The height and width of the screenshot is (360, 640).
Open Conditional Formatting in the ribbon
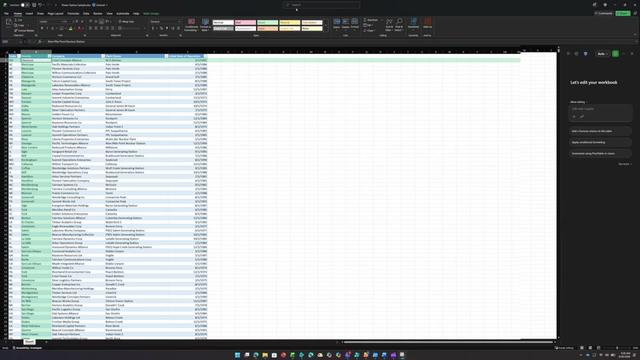coord(191,24)
